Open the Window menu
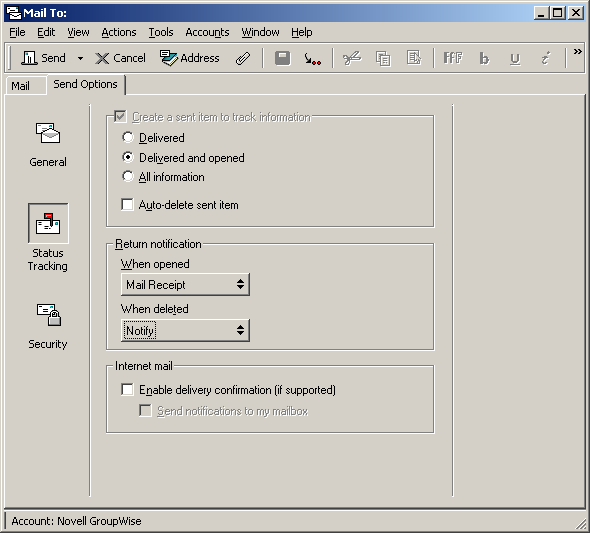The image size is (590, 533). (x=260, y=32)
